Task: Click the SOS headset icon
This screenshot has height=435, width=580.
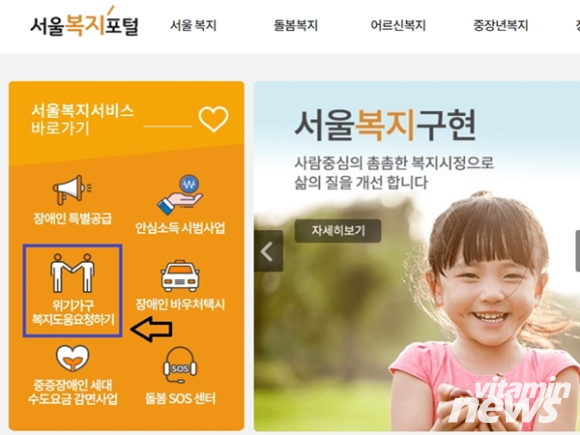Action: (x=180, y=365)
